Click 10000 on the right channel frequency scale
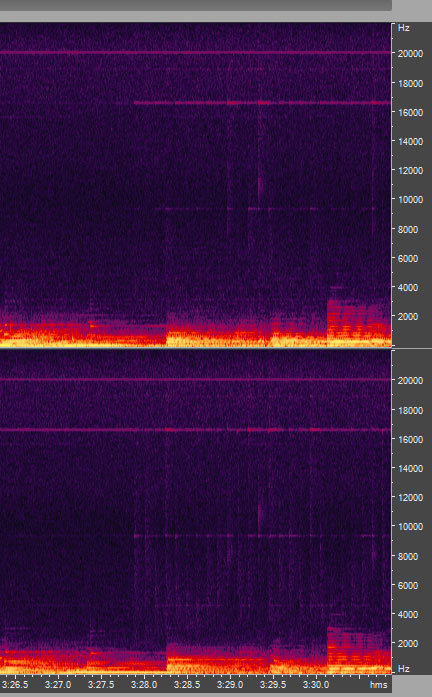The width and height of the screenshot is (432, 697). click(x=410, y=527)
